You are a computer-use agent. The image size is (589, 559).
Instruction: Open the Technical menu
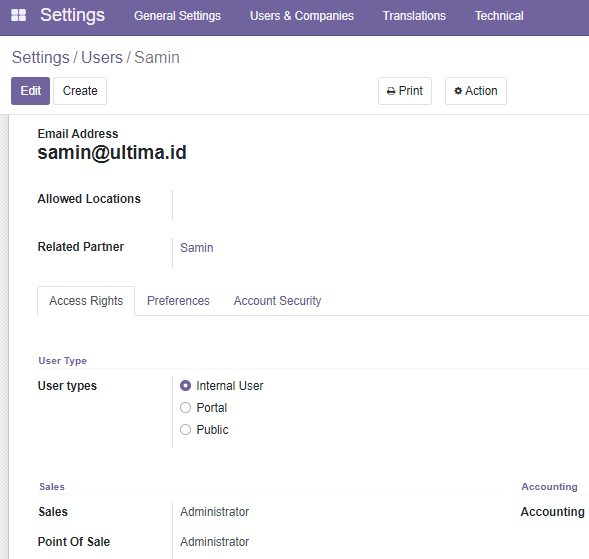click(x=499, y=16)
